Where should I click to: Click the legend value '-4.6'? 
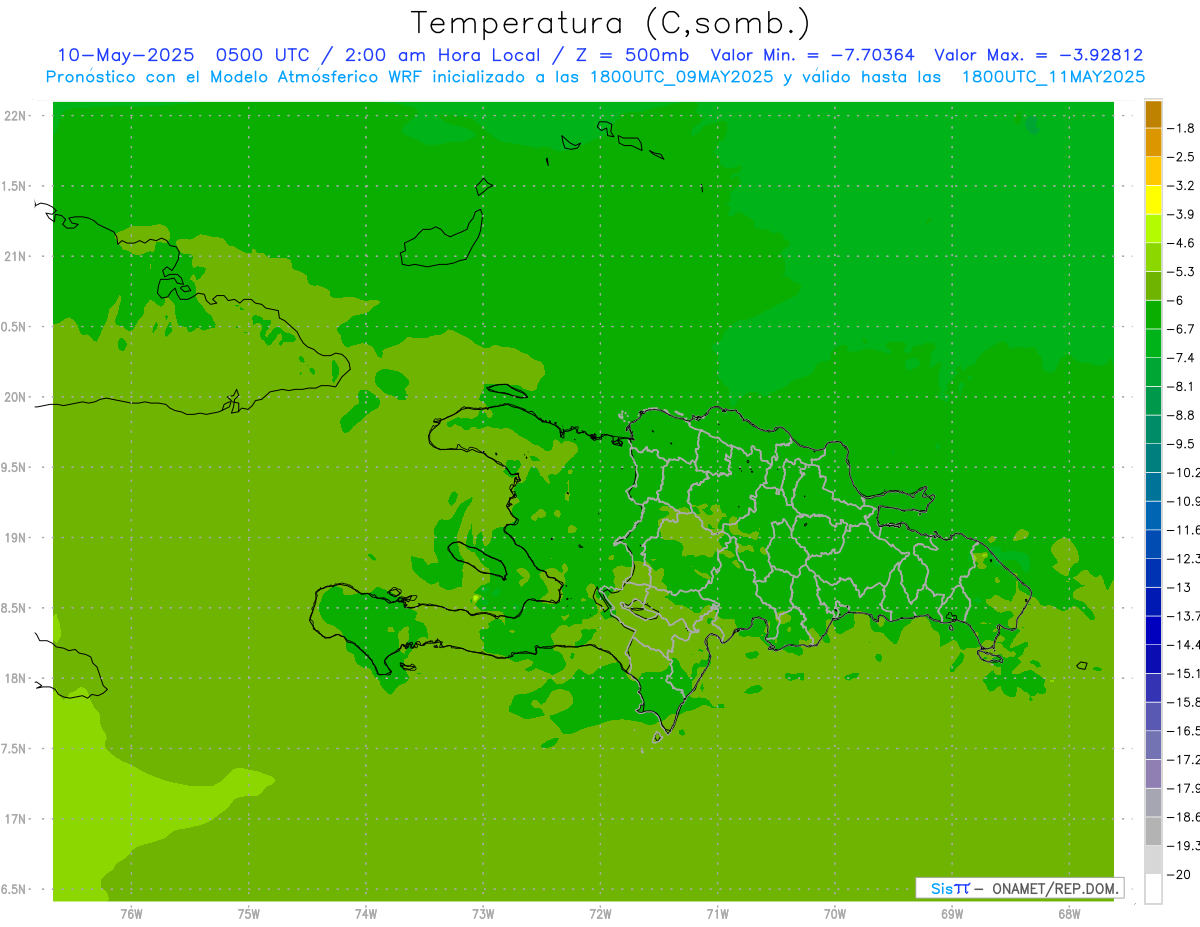1181,243
